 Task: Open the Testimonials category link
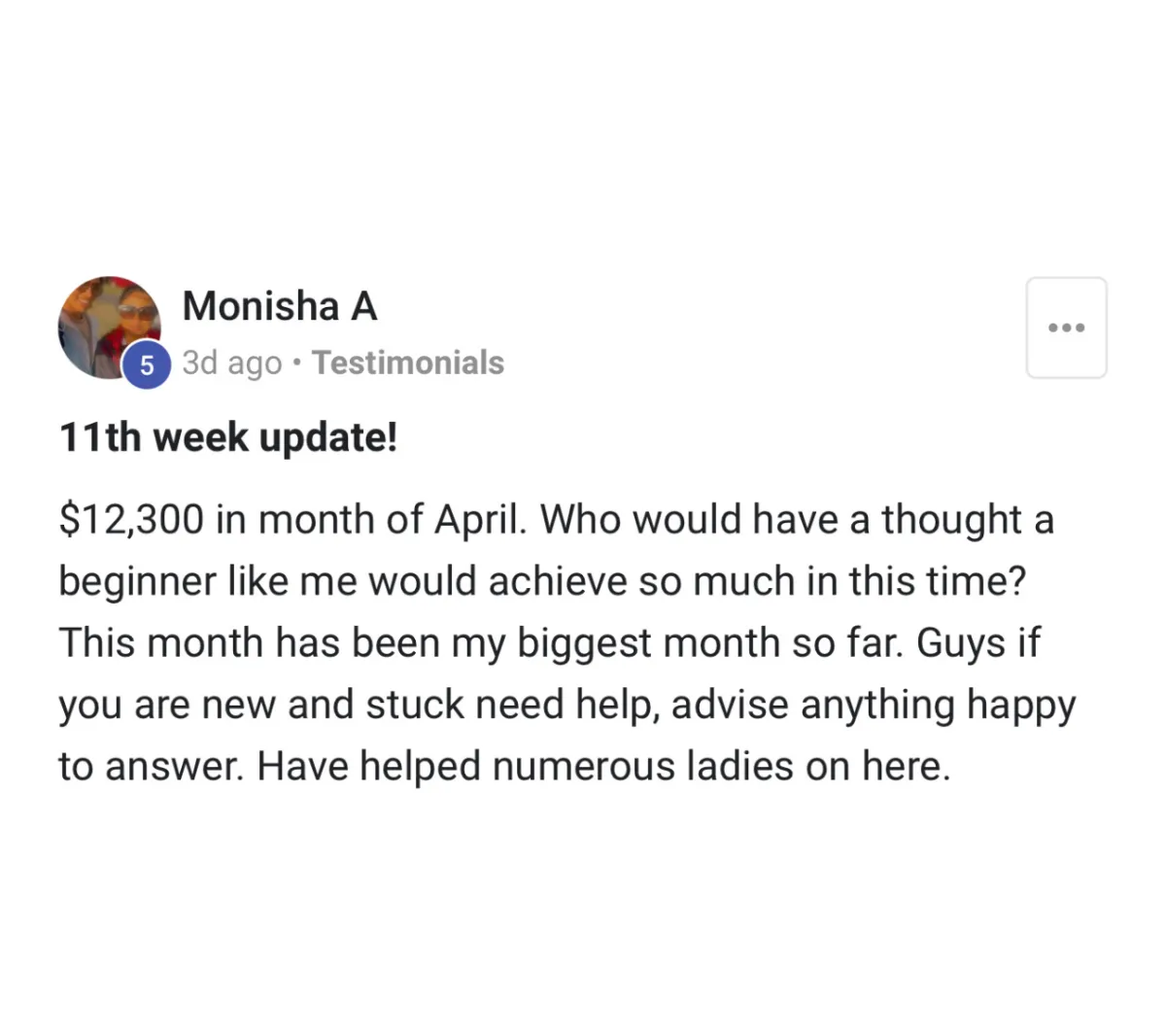[408, 363]
